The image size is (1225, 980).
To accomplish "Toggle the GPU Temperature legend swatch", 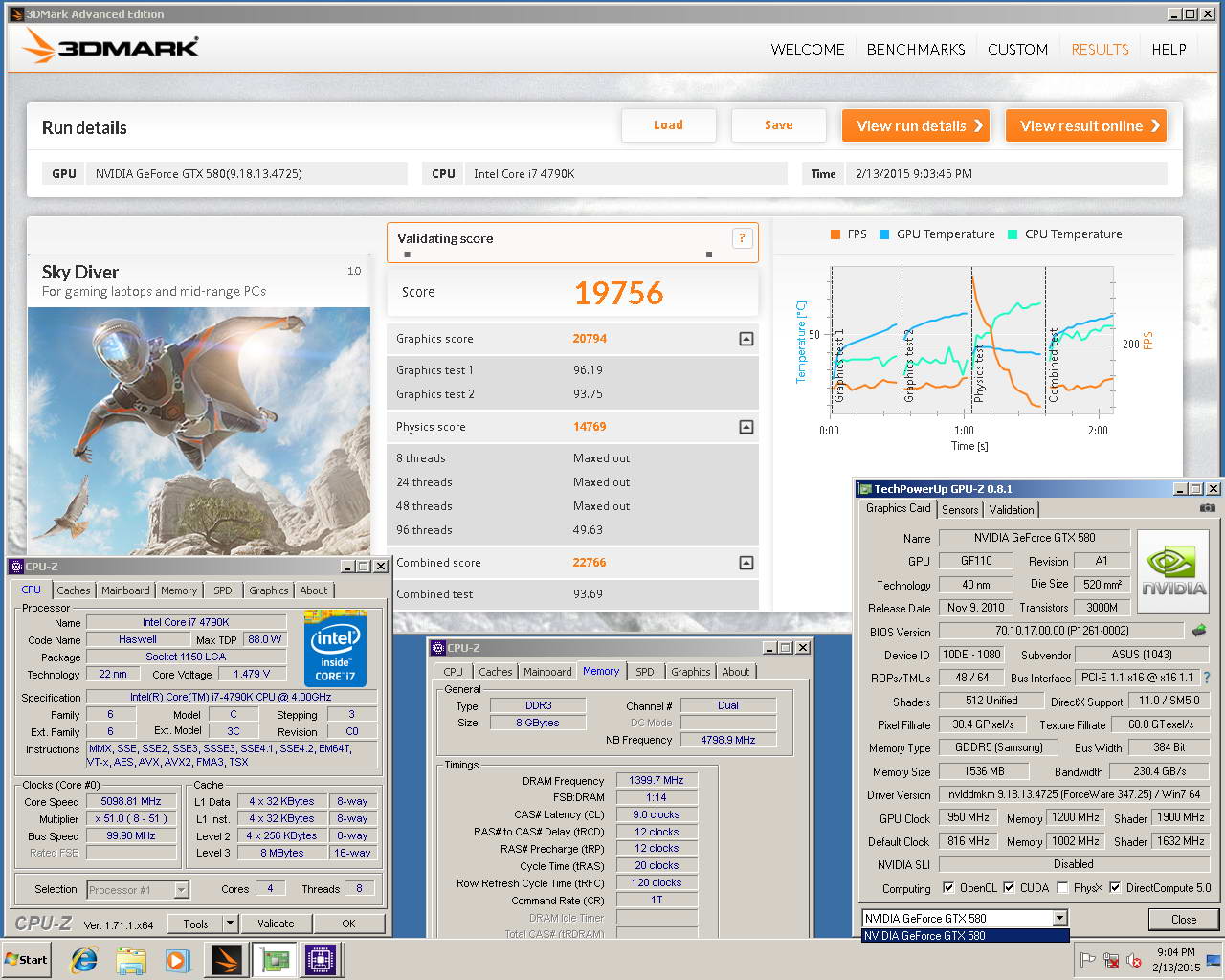I will 884,234.
